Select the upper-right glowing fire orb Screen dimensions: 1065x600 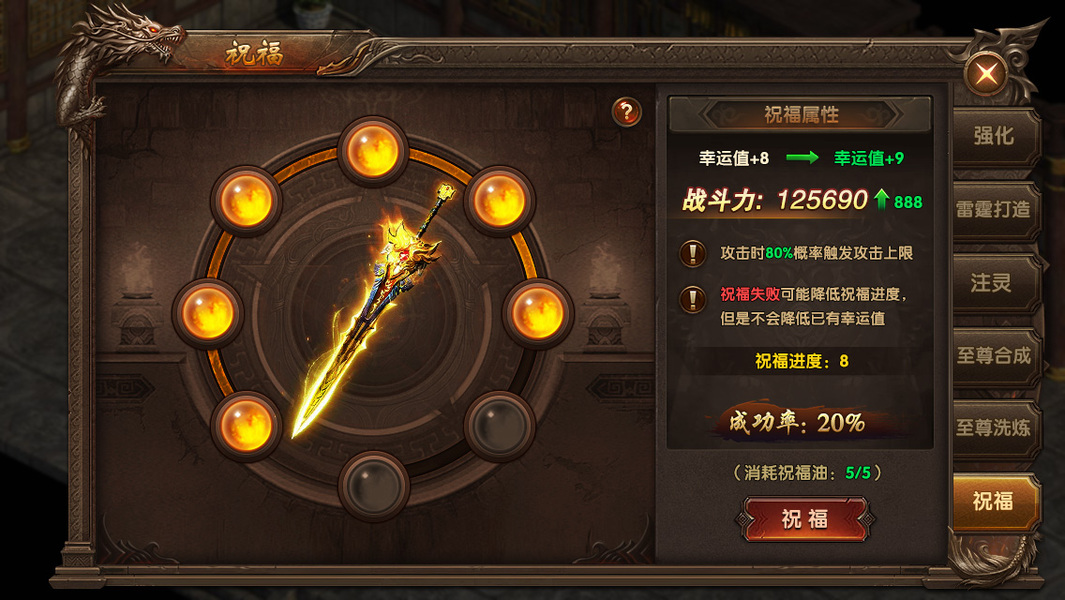click(500, 200)
